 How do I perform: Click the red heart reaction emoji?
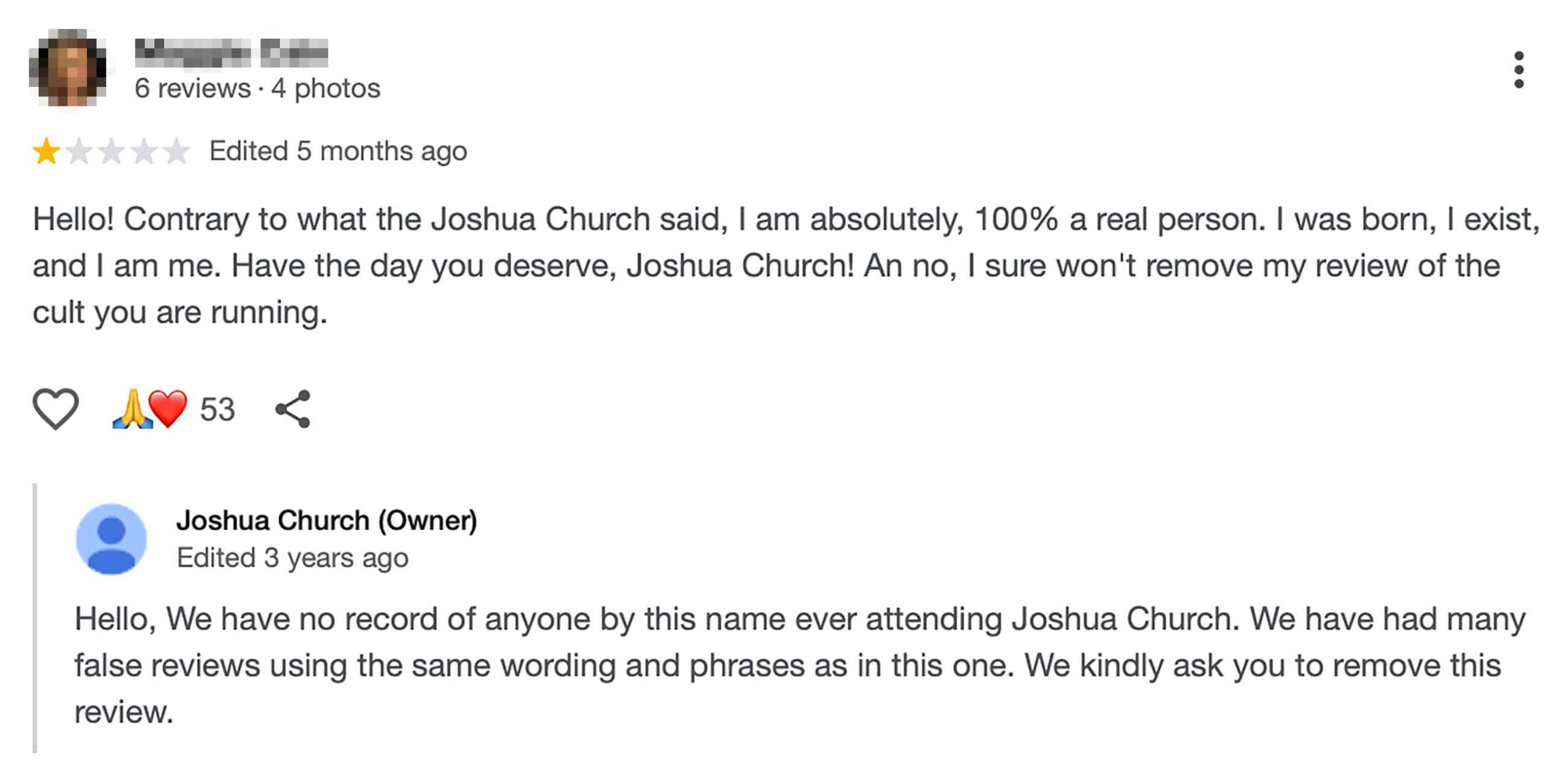168,409
